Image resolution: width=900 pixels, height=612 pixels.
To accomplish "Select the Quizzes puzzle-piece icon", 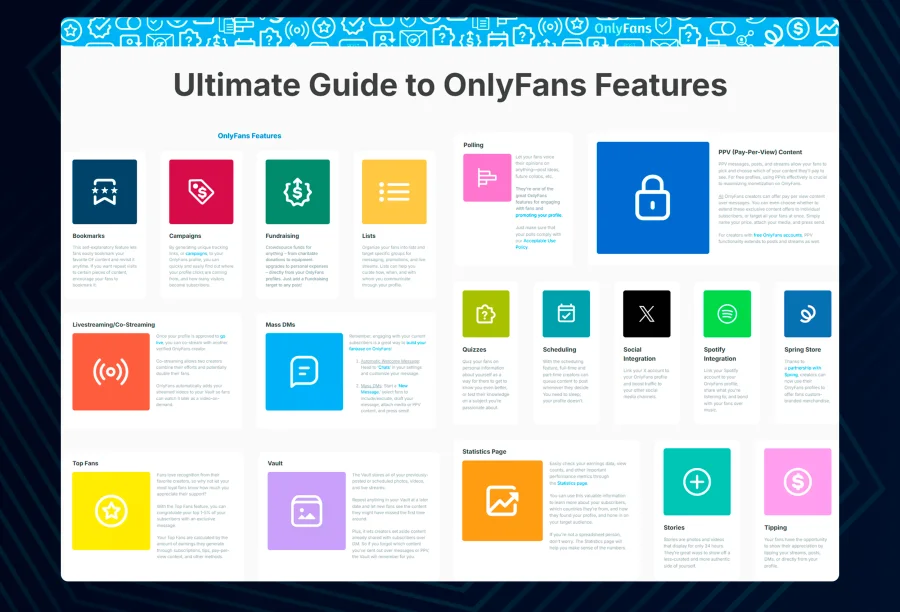I will [x=486, y=313].
